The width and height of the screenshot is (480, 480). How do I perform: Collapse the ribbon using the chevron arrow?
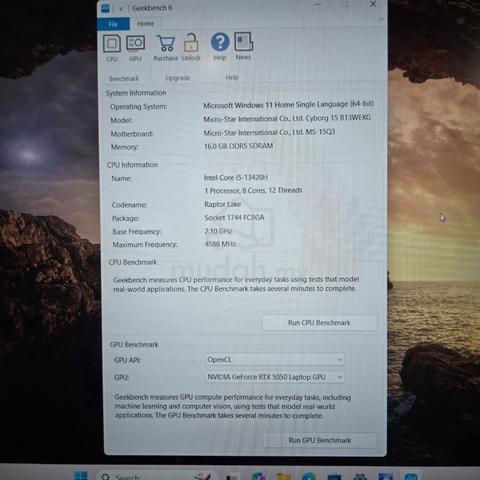(x=380, y=20)
